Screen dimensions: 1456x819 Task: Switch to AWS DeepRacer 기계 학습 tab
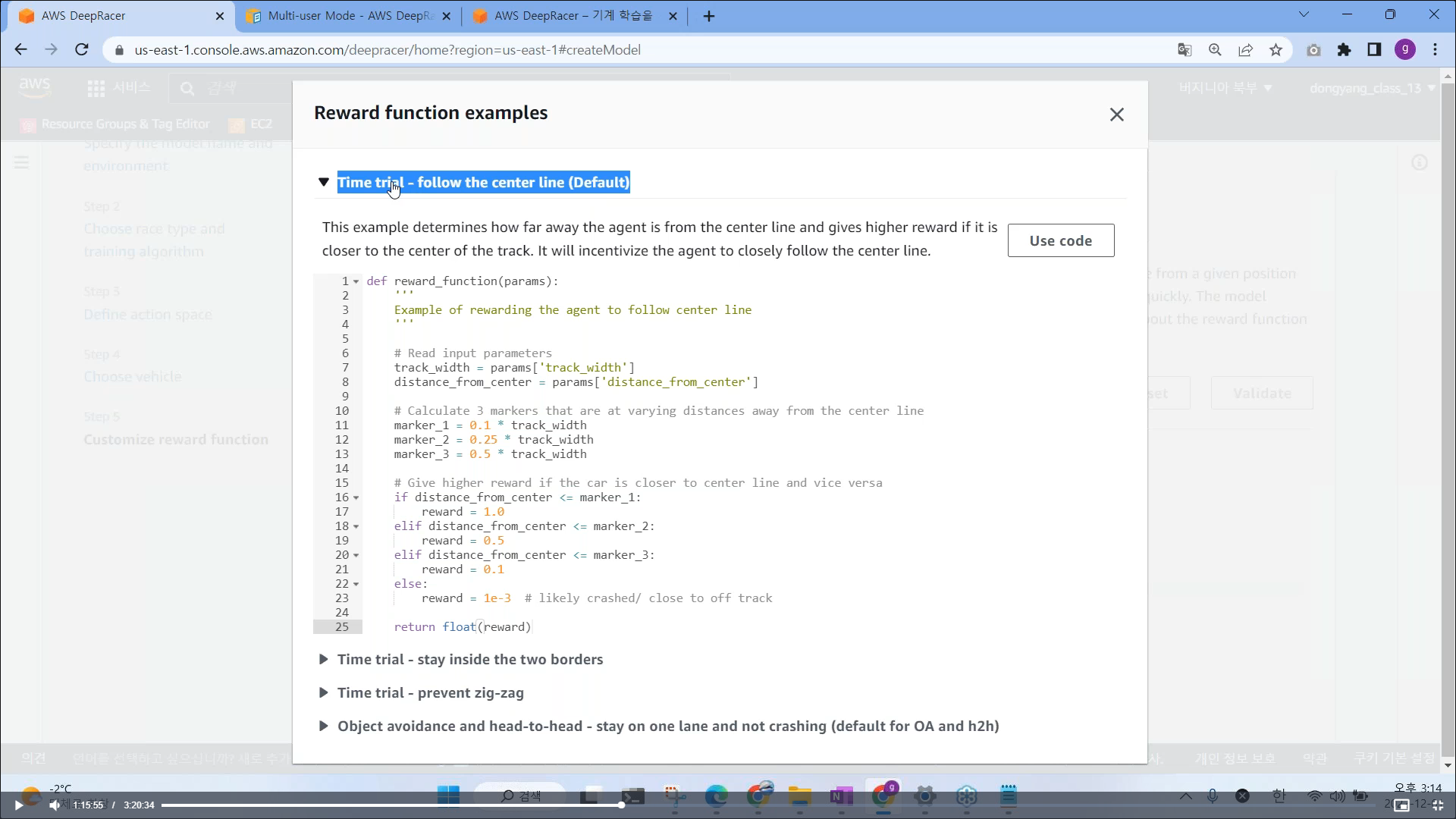(573, 16)
